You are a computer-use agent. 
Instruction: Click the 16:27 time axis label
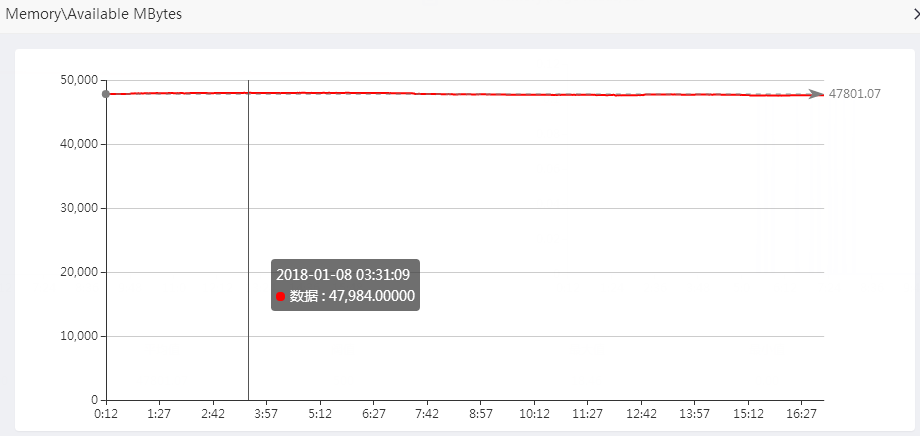(802, 413)
